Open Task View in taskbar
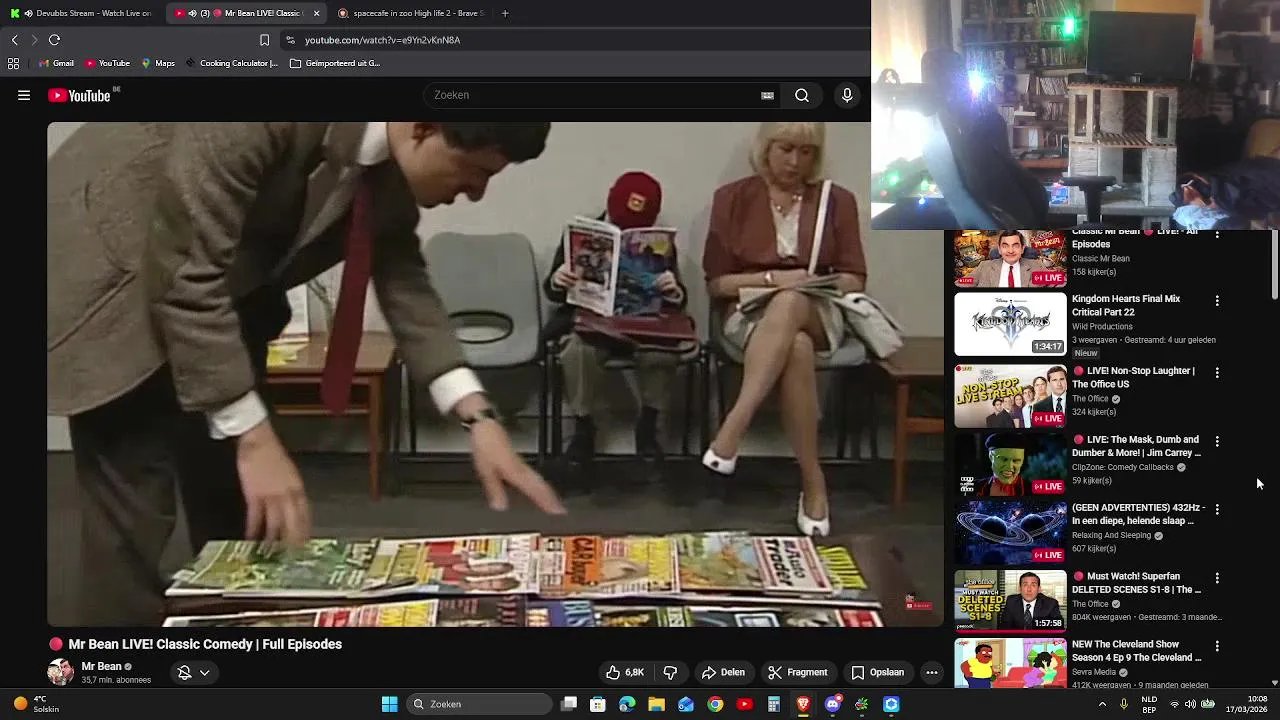The width and height of the screenshot is (1280, 720). [569, 704]
